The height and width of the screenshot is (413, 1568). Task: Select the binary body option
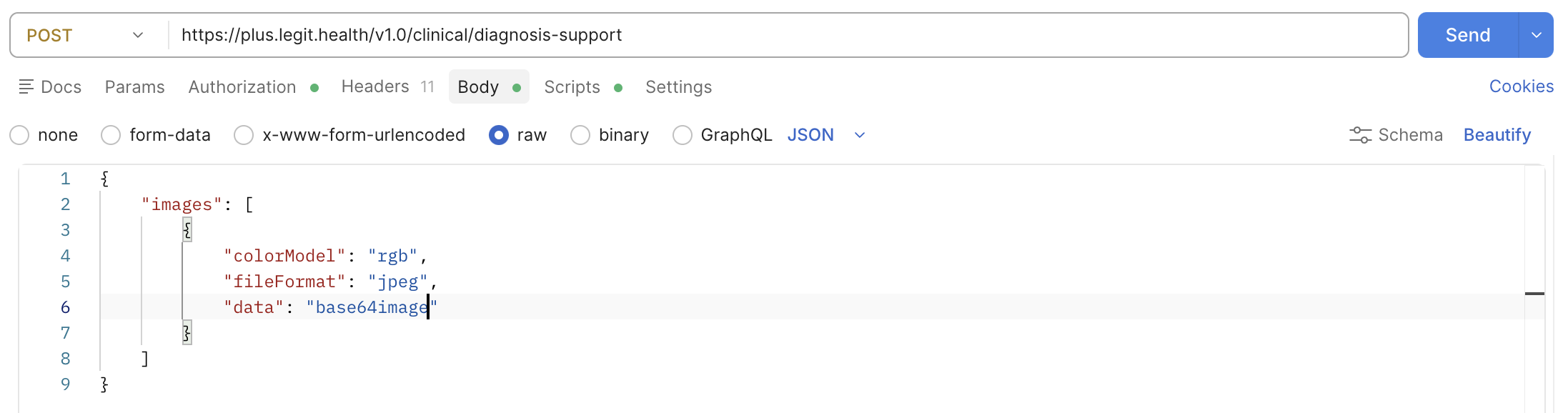click(x=580, y=135)
